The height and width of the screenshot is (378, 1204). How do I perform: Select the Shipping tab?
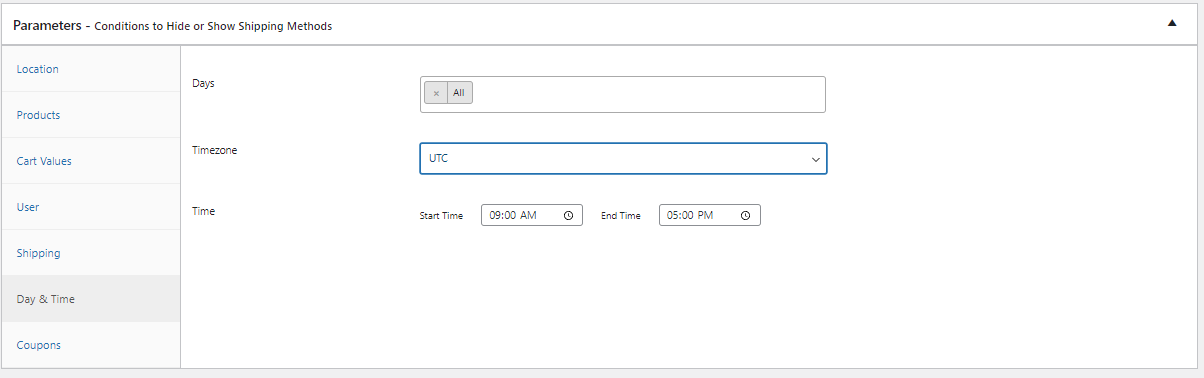(x=91, y=253)
